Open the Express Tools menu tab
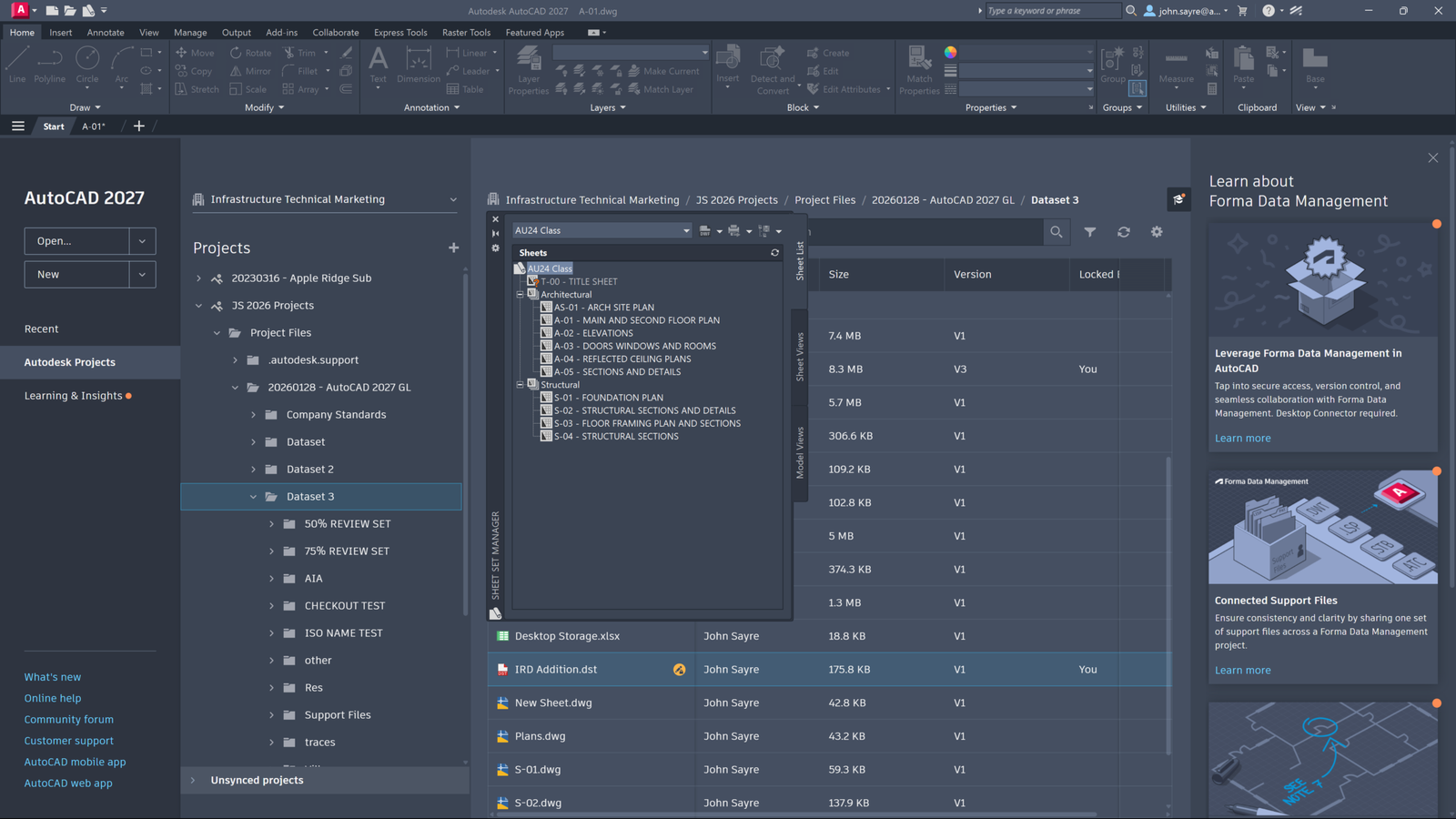 coord(400,32)
